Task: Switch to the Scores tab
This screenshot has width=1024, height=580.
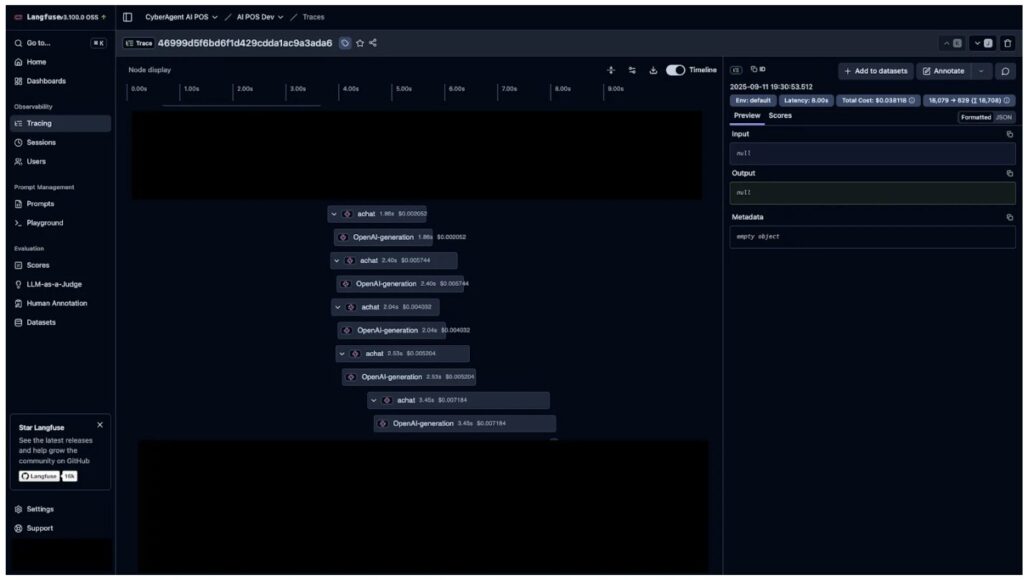Action: point(780,116)
